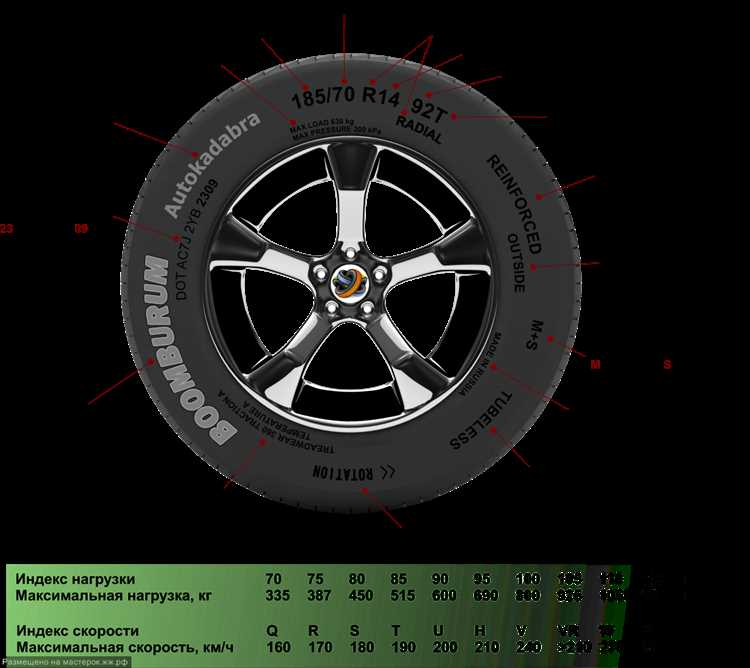Click the red M letter beside the tire
The image size is (750, 668).
(x=595, y=364)
